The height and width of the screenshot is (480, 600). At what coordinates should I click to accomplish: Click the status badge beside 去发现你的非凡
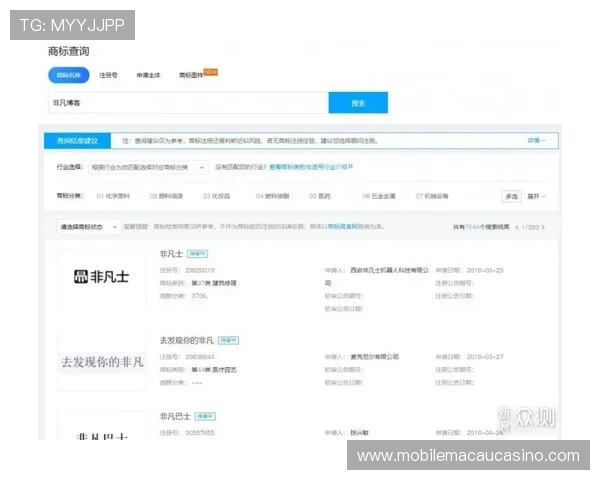[x=228, y=340]
